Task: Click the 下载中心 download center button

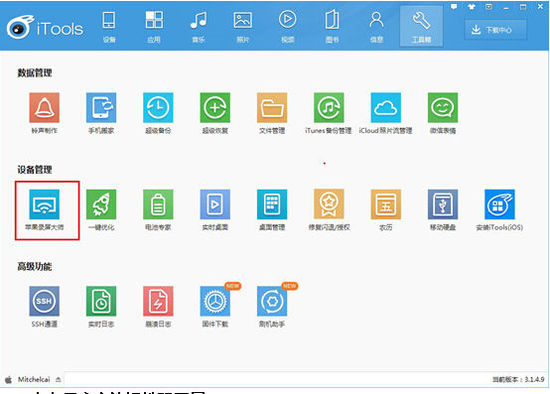Action: (x=495, y=30)
